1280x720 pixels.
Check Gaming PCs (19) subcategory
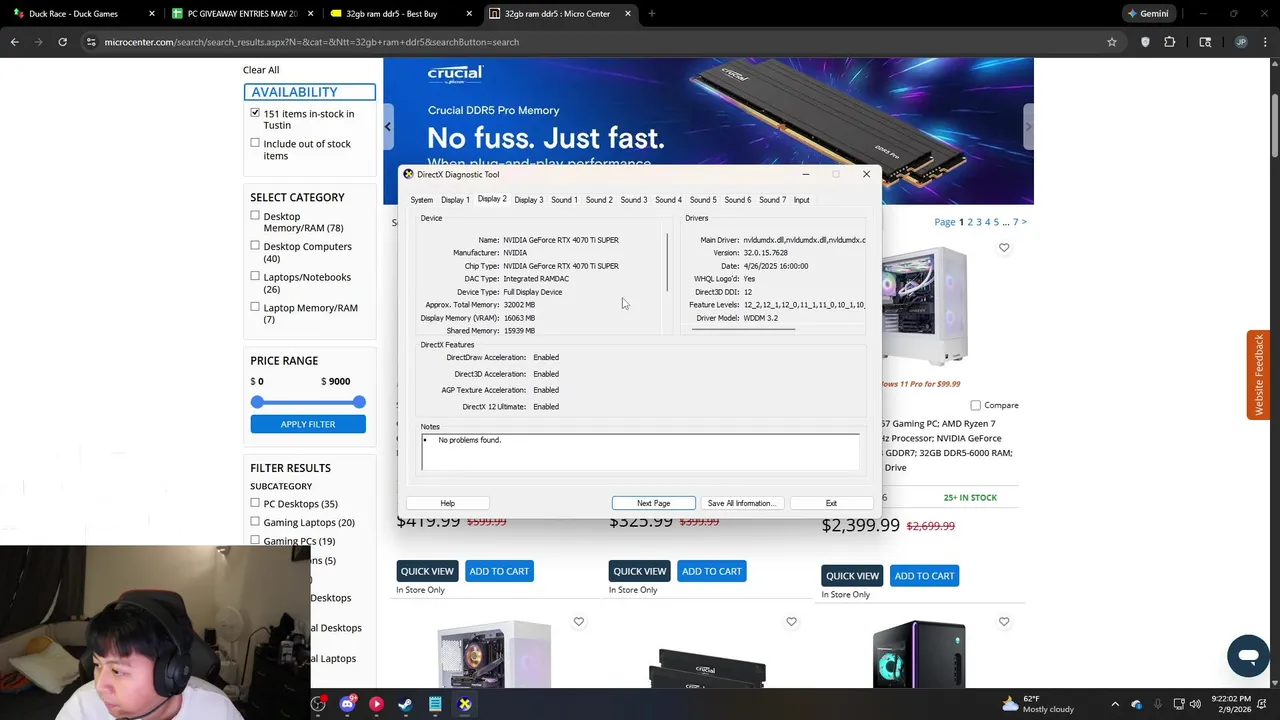coord(255,540)
